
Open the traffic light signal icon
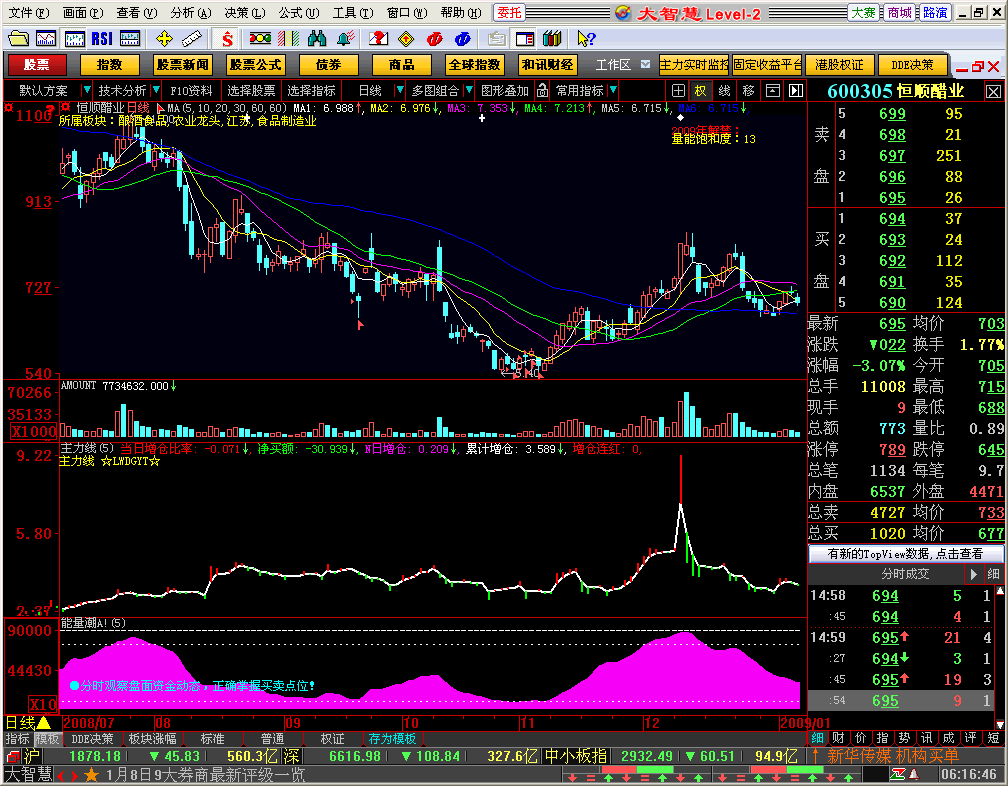pyautogui.click(x=260, y=39)
